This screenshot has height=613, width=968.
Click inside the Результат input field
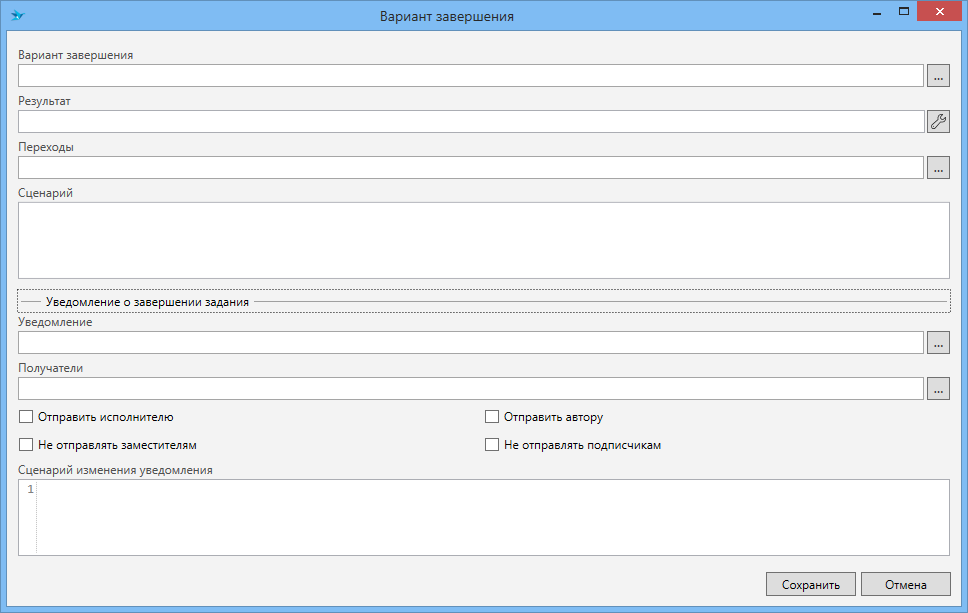tap(470, 122)
